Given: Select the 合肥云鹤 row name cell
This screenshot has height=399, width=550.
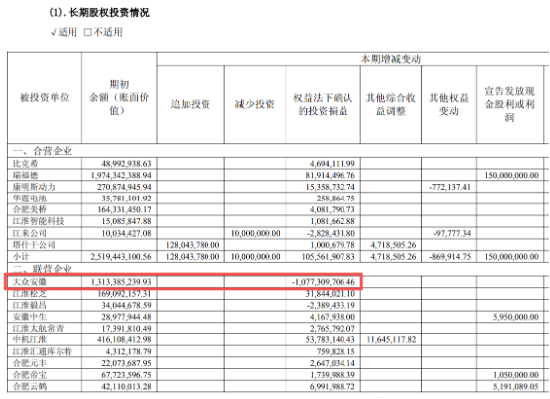Looking at the screenshot, I should (30, 386).
